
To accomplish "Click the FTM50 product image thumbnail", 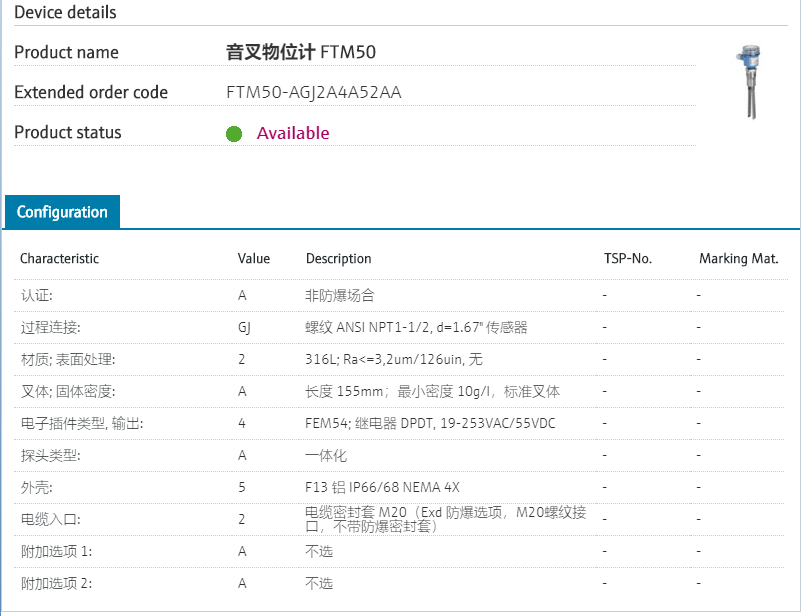I will pyautogui.click(x=746, y=81).
